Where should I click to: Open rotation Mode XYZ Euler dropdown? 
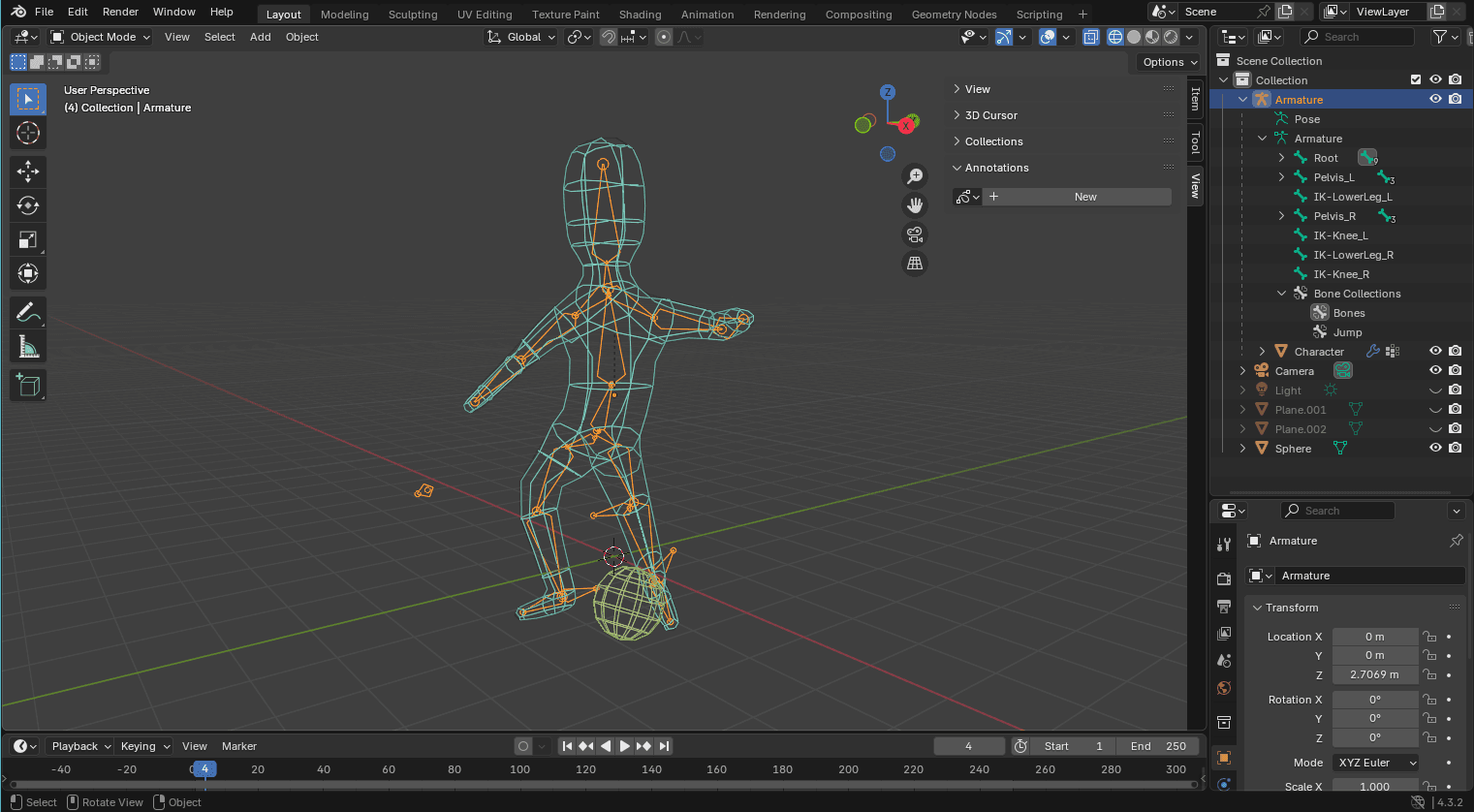(x=1375, y=763)
